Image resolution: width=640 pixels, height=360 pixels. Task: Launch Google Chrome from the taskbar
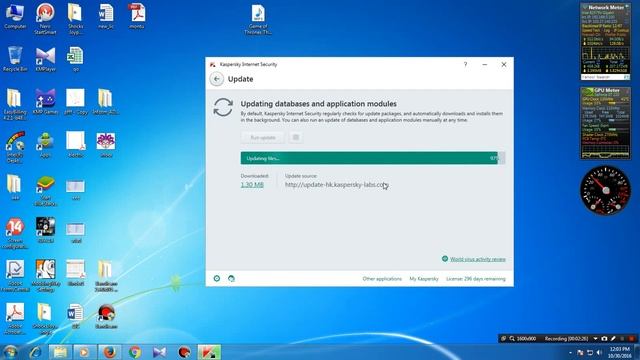135,352
